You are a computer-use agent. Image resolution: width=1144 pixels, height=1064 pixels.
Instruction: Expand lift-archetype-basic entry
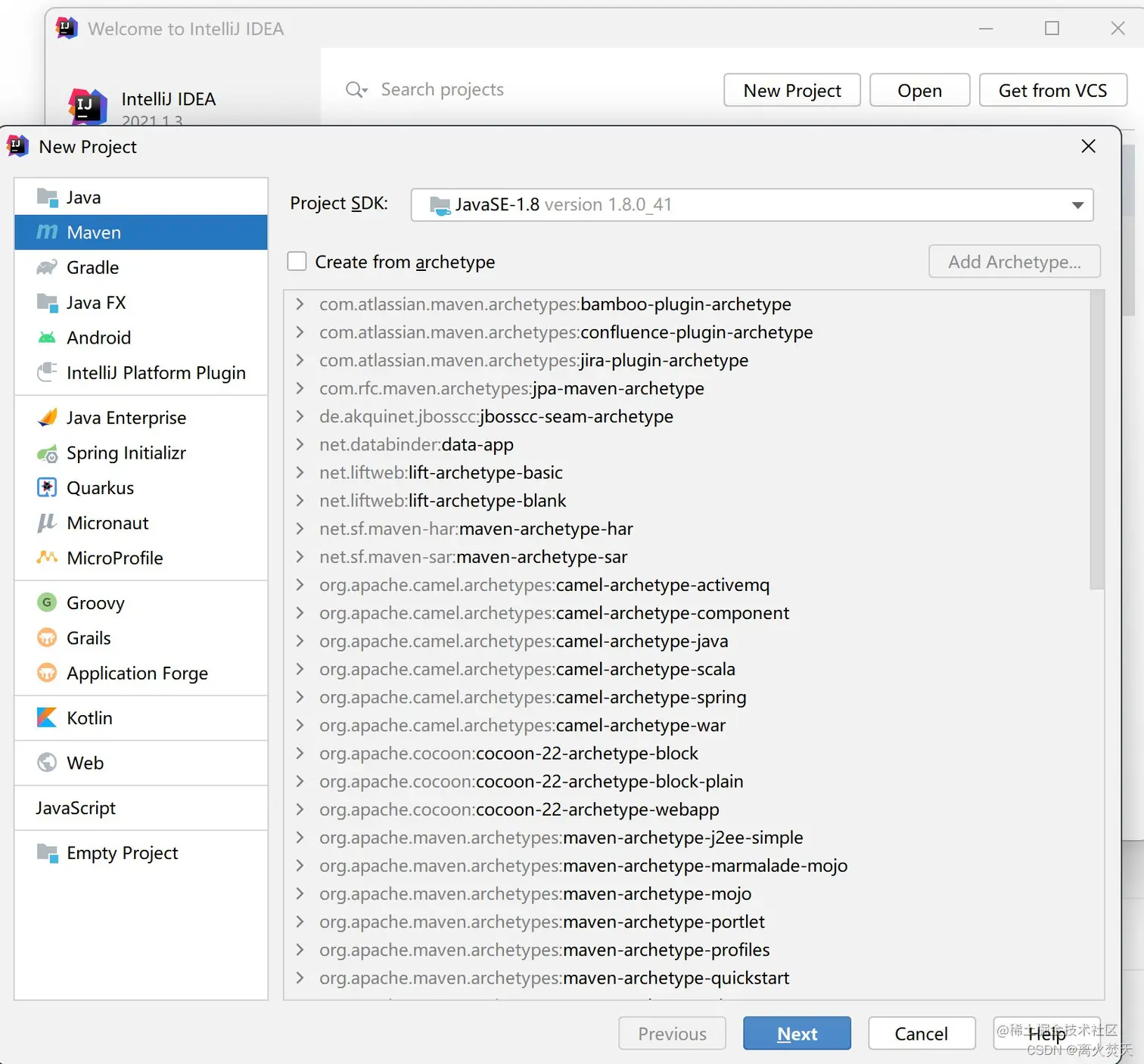point(300,472)
